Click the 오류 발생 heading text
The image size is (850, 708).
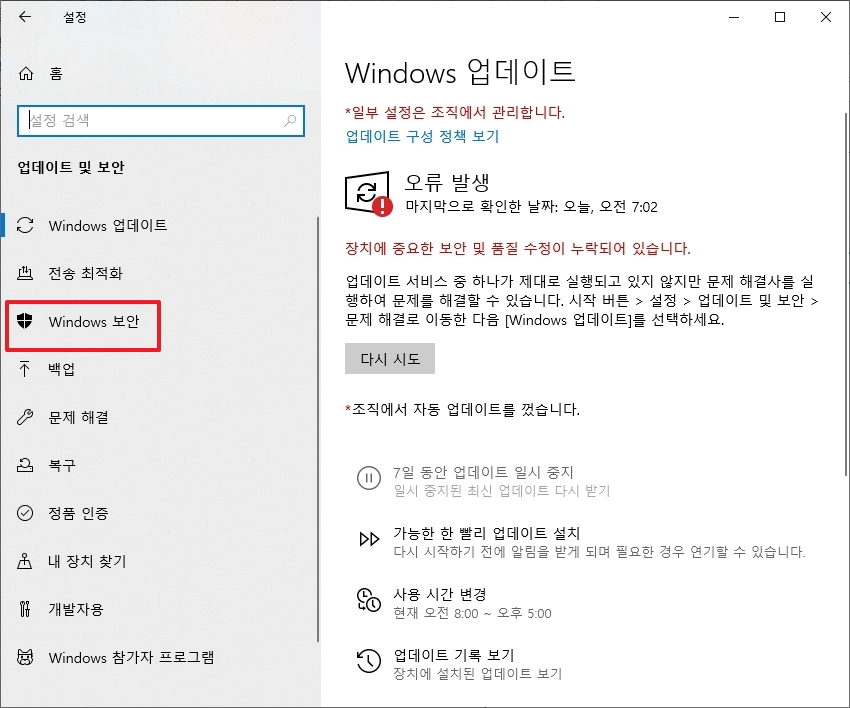pyautogui.click(x=447, y=183)
